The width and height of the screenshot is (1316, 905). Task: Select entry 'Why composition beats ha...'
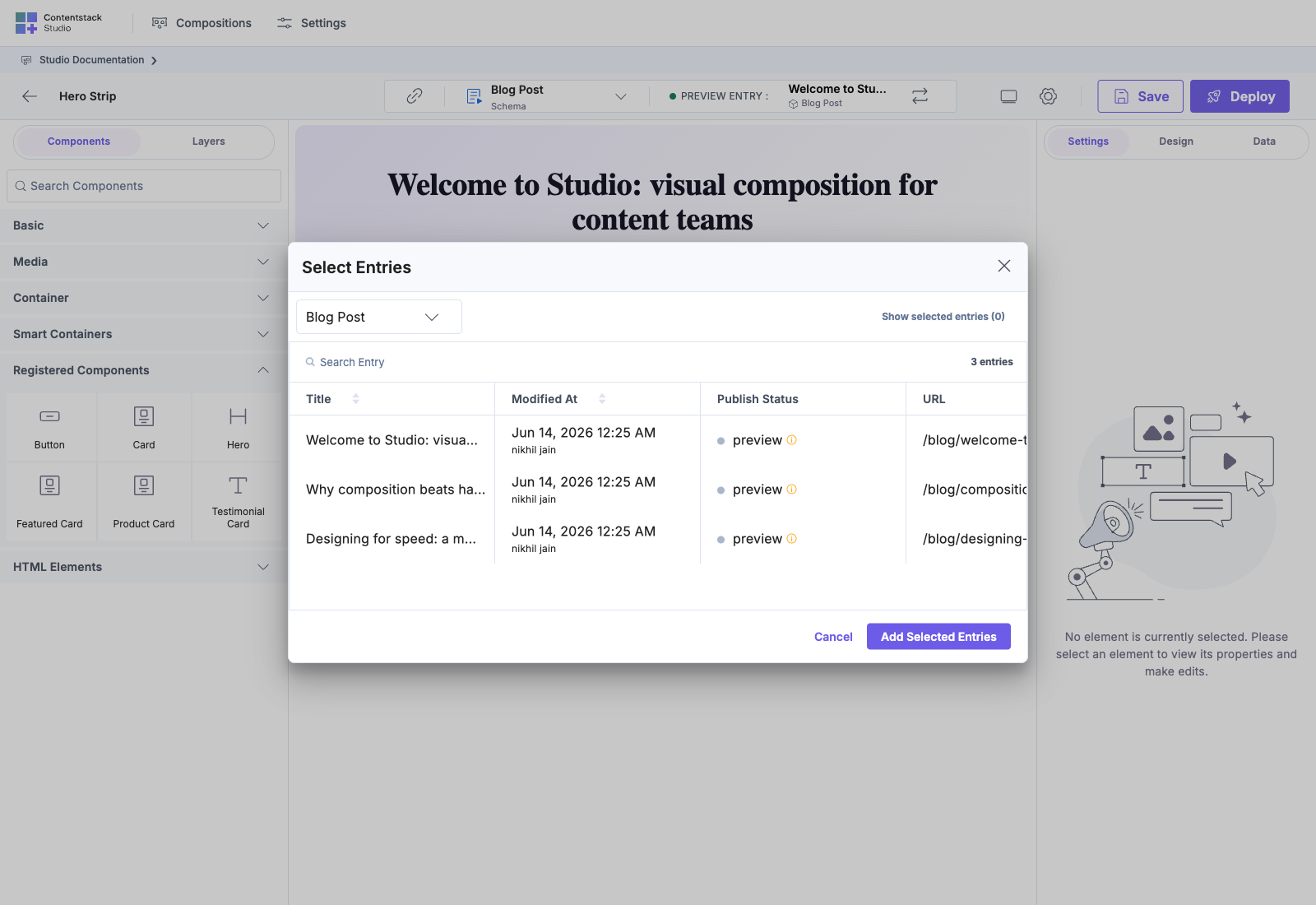(395, 490)
